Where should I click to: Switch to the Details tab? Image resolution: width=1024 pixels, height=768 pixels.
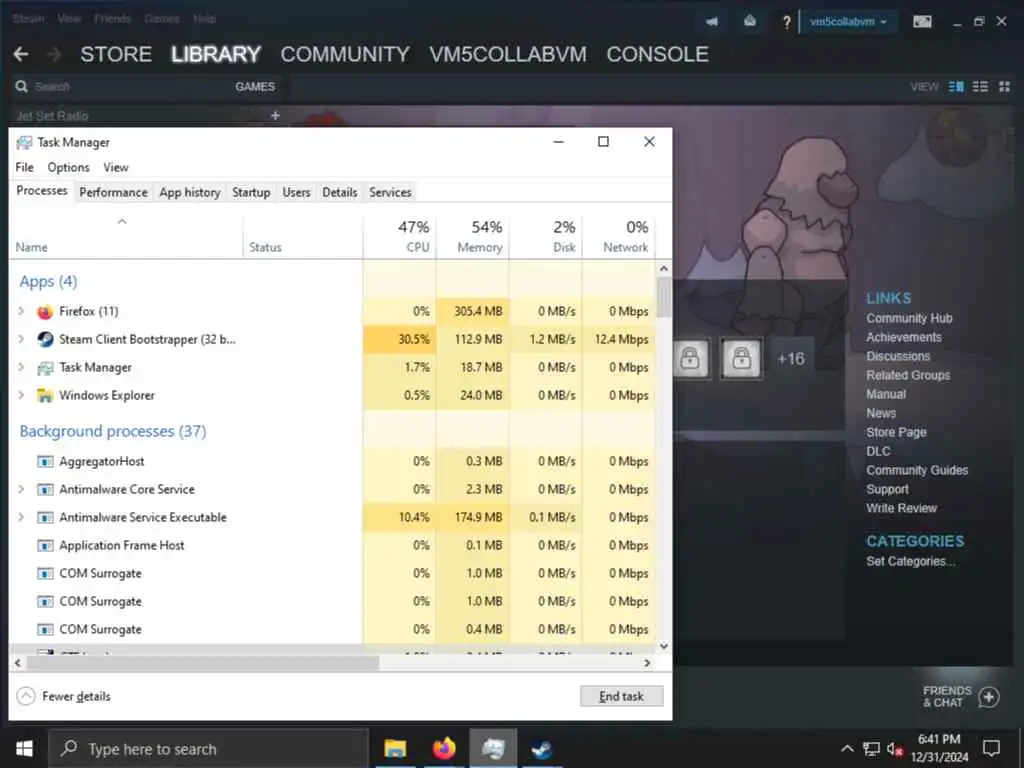(340, 193)
